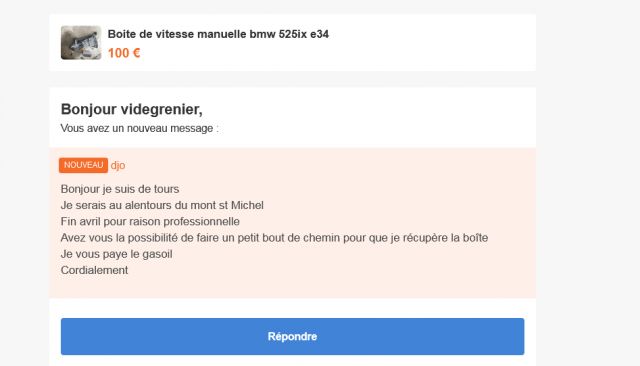Click the blue Répondre button
The image size is (640, 366).
coord(292,337)
